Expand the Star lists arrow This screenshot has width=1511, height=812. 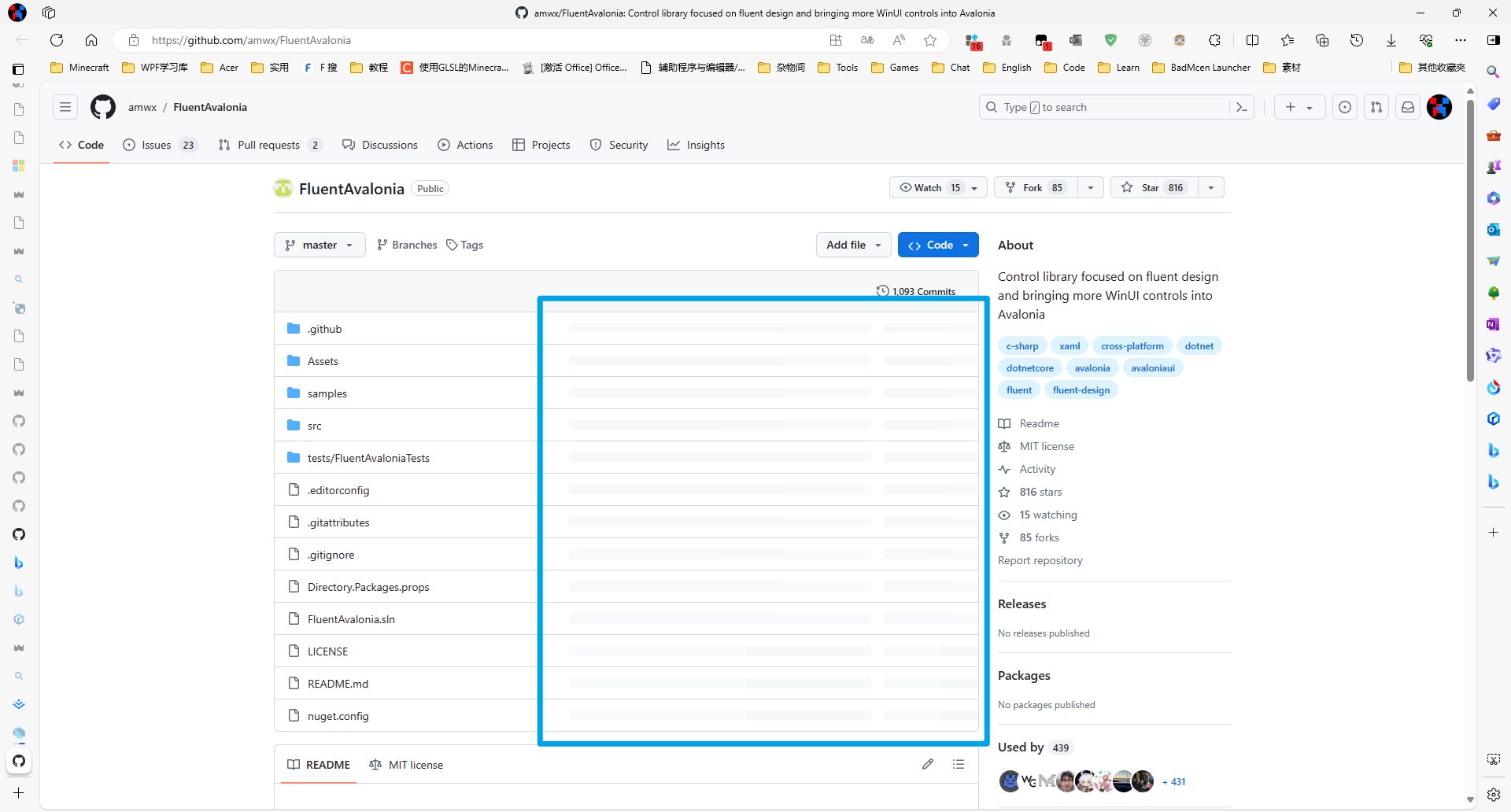coord(1211,187)
